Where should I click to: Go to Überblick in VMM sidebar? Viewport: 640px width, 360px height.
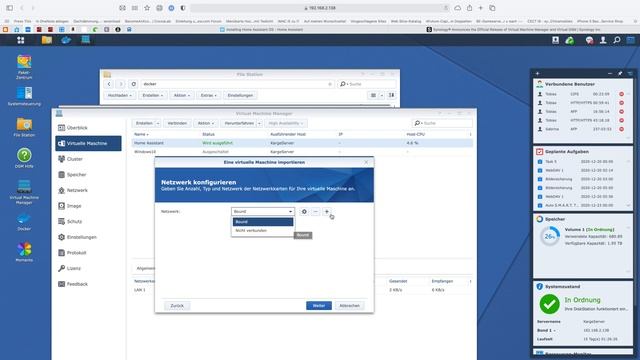click(88, 128)
